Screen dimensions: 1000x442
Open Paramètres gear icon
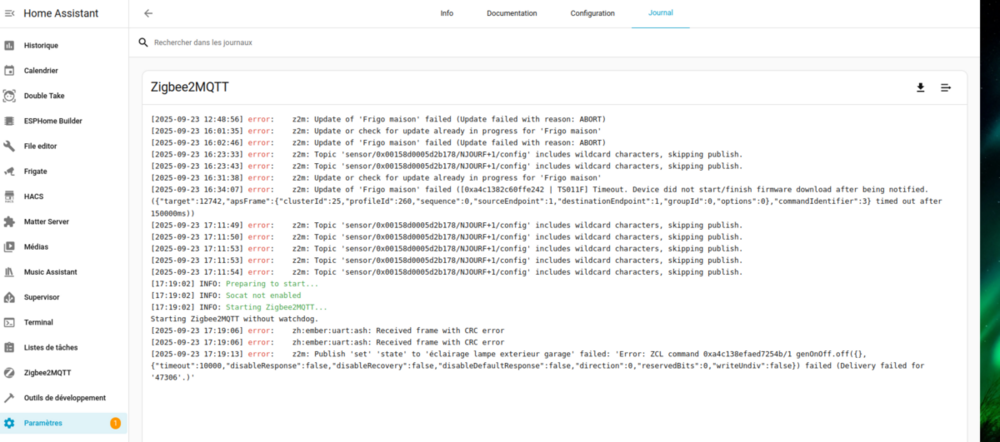coord(9,423)
